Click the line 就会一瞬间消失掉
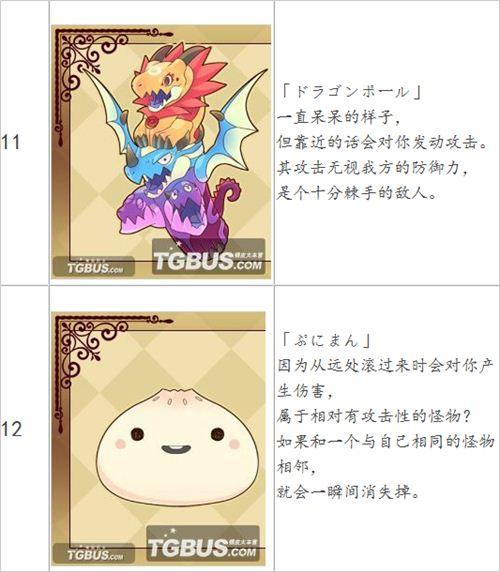 point(348,492)
